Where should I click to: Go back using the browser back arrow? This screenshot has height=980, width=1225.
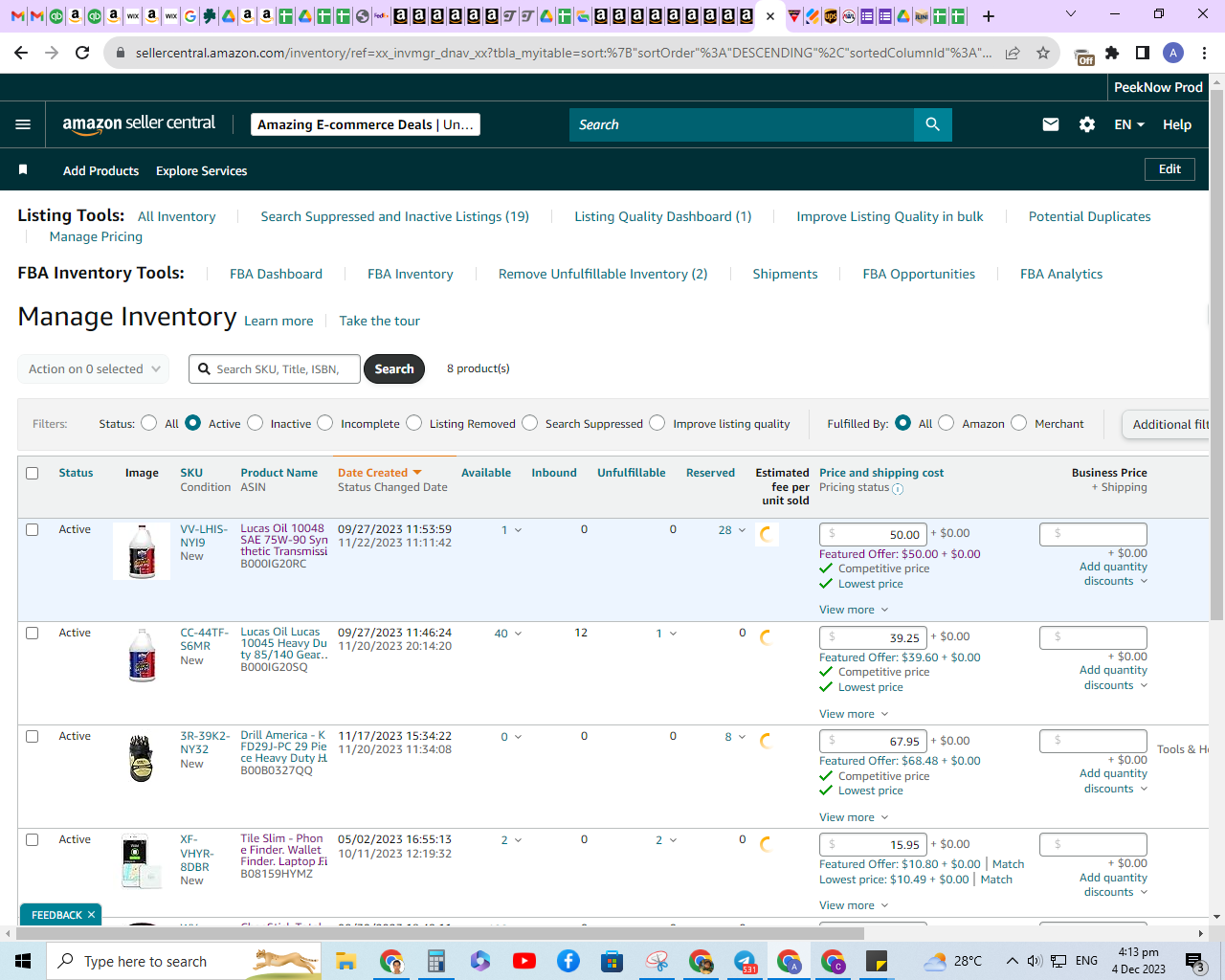[22, 53]
